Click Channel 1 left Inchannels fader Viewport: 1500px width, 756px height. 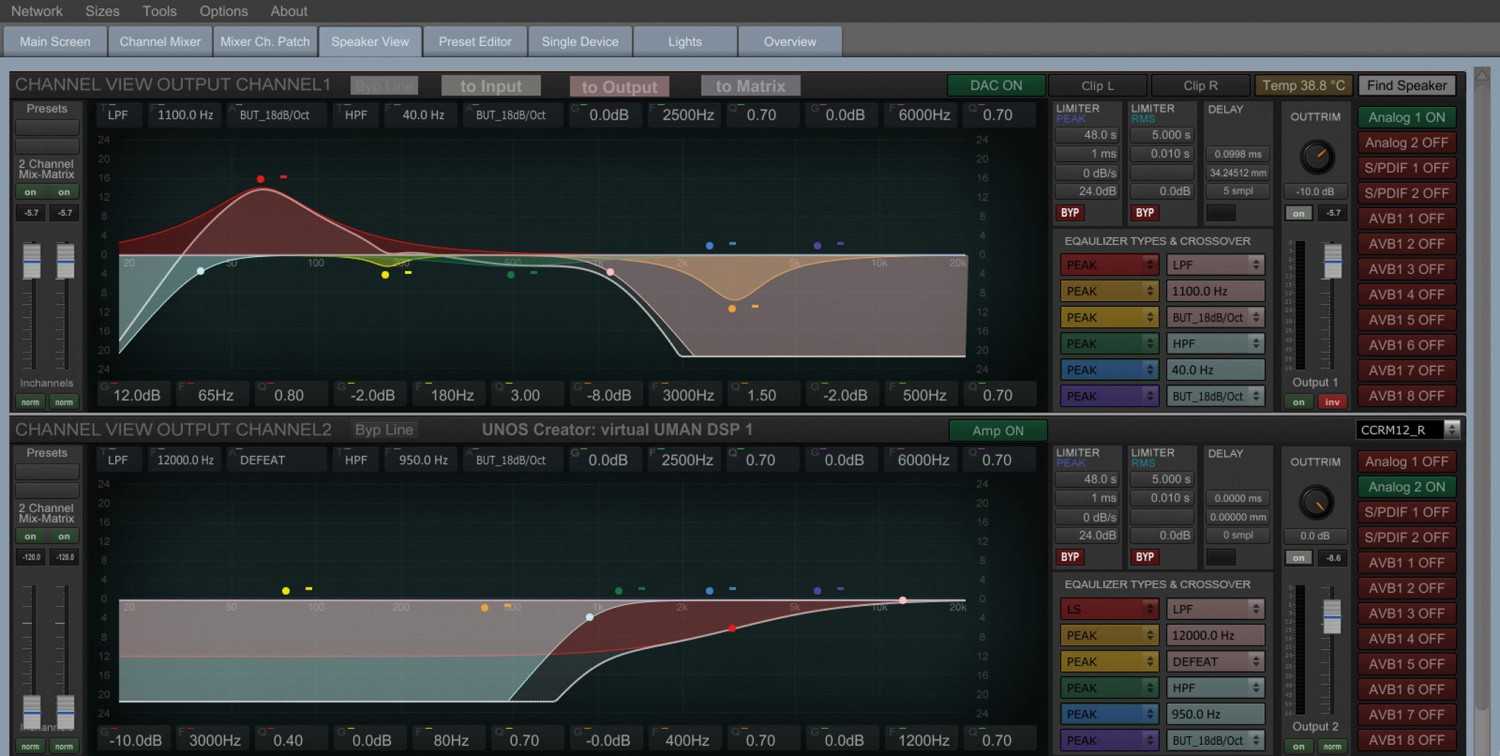(32, 262)
